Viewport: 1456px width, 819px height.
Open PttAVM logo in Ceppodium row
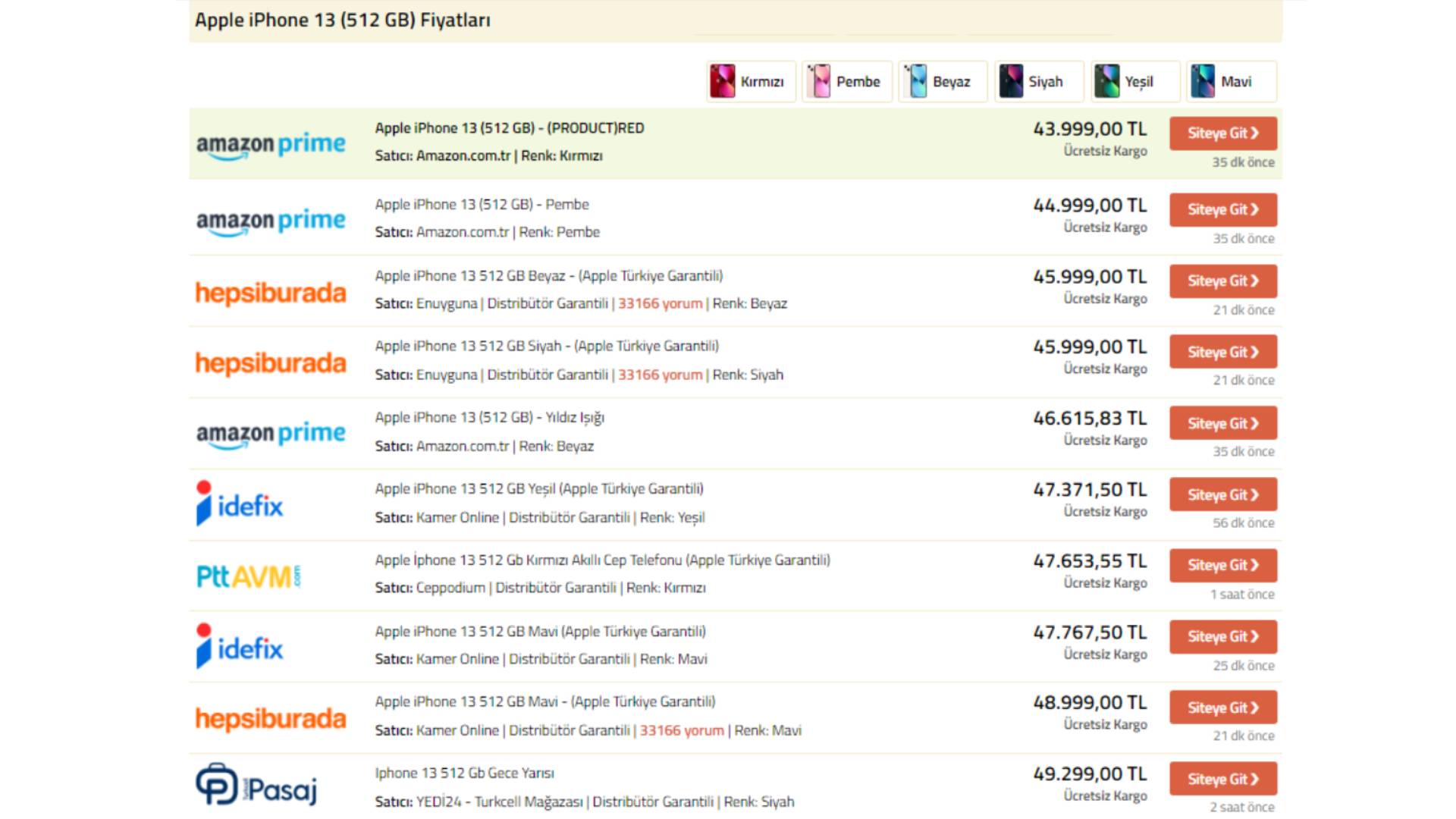(x=248, y=576)
